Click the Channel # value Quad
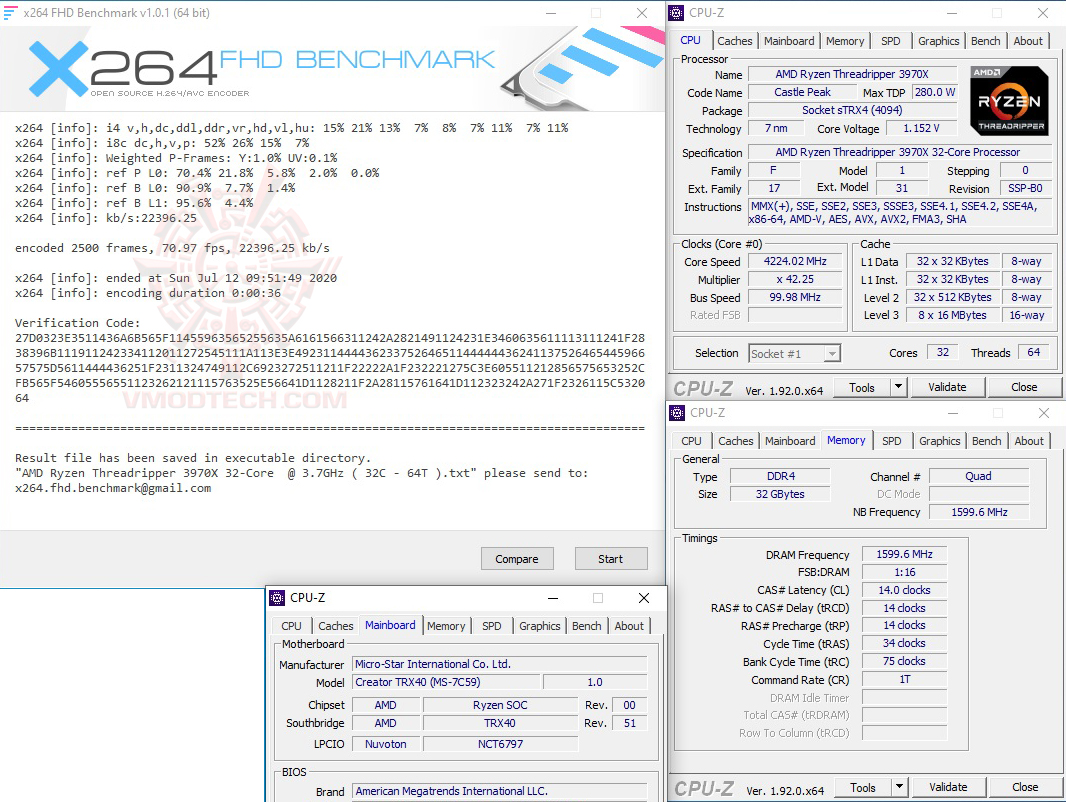Image resolution: width=1066 pixels, height=802 pixels. [978, 476]
